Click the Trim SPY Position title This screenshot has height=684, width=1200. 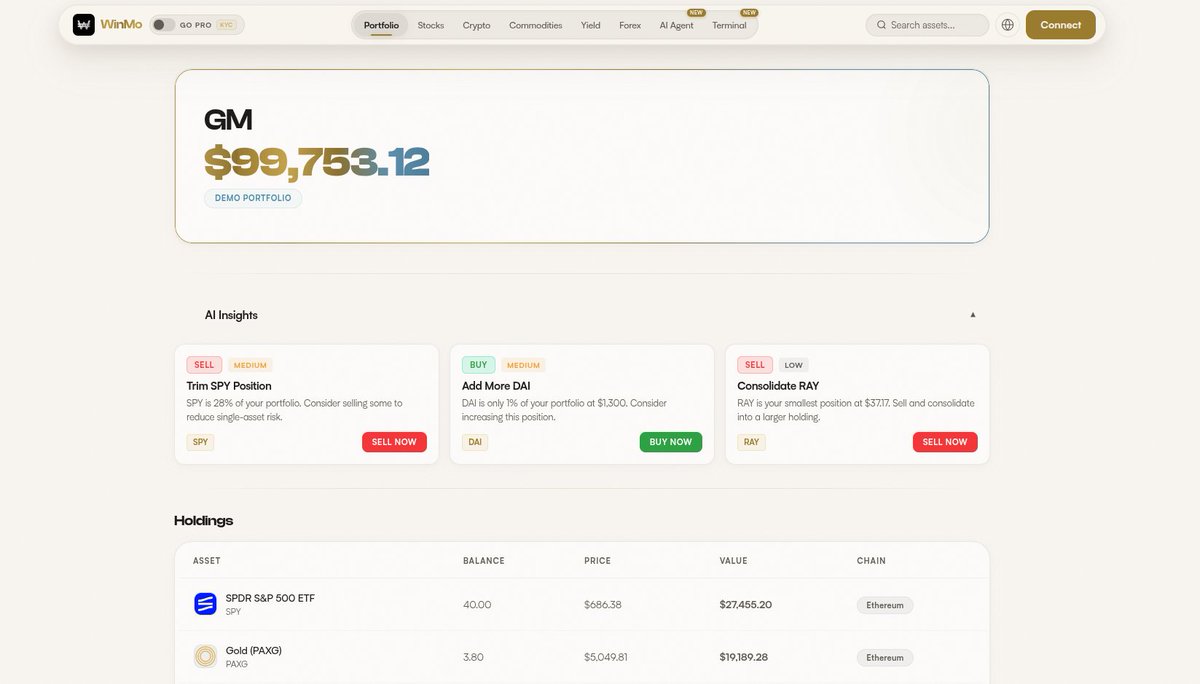pos(229,386)
